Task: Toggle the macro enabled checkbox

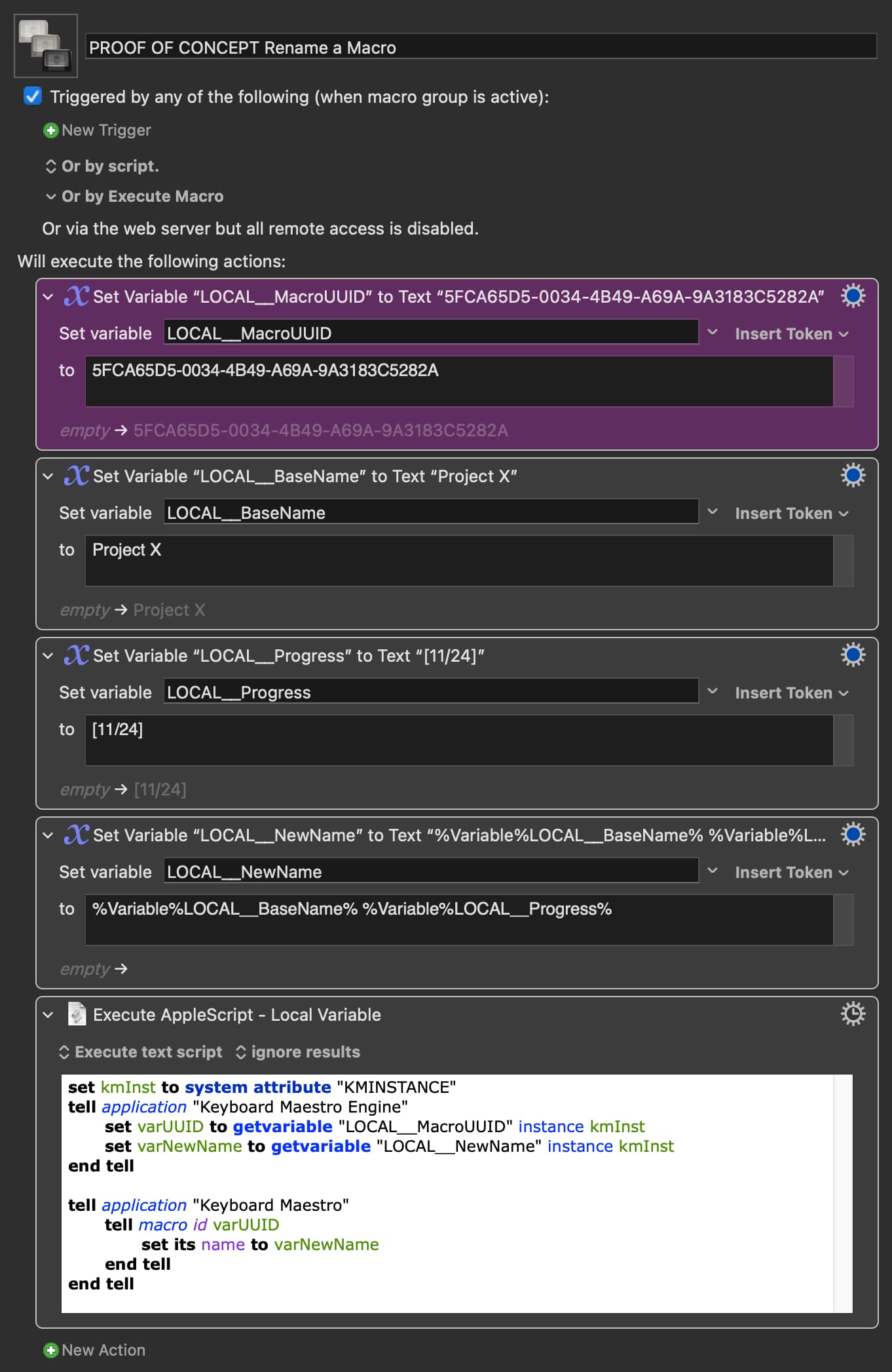Action: (33, 96)
